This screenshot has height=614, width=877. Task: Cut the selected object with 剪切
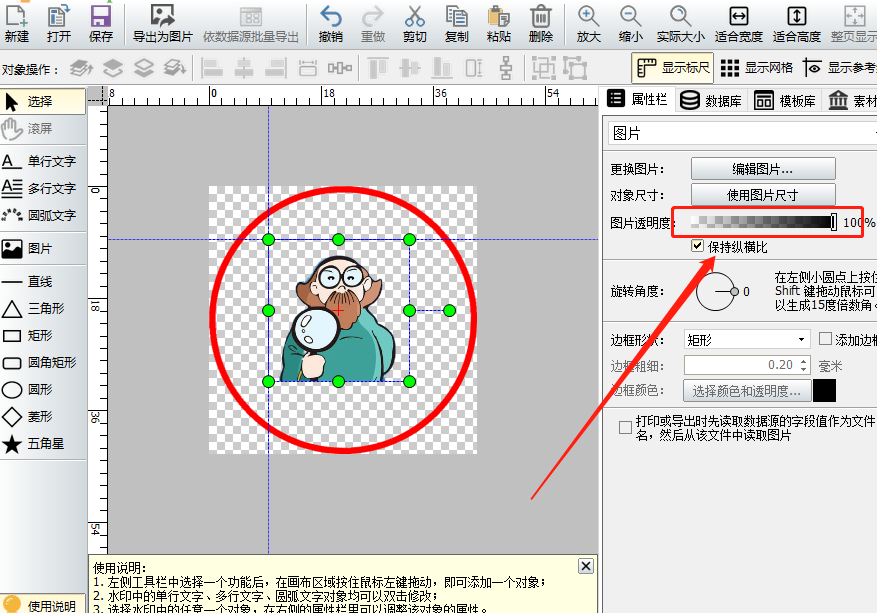tap(414, 23)
